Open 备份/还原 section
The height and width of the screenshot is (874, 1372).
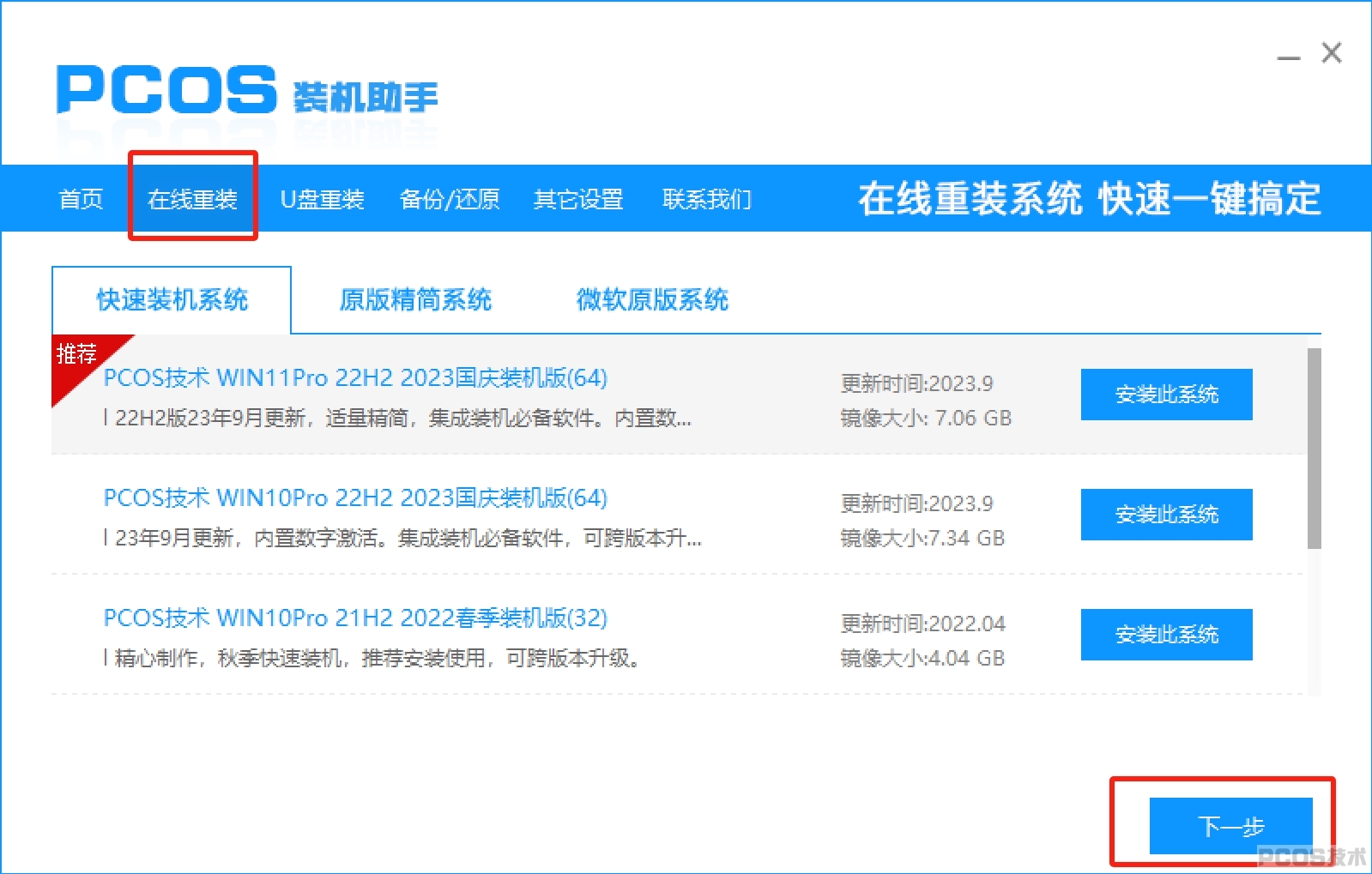pos(450,199)
